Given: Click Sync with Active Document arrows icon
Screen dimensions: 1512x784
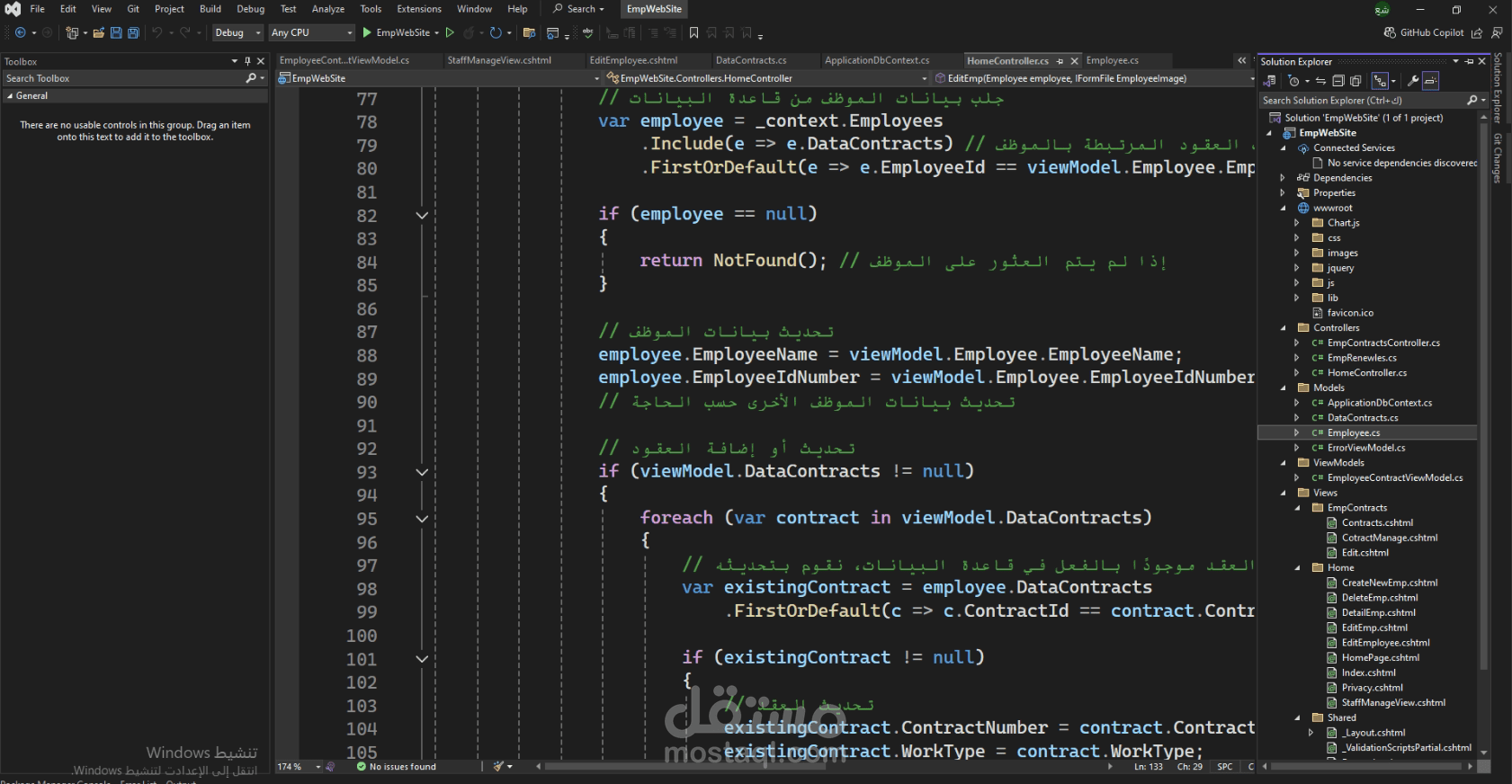Looking at the screenshot, I should (x=1320, y=81).
